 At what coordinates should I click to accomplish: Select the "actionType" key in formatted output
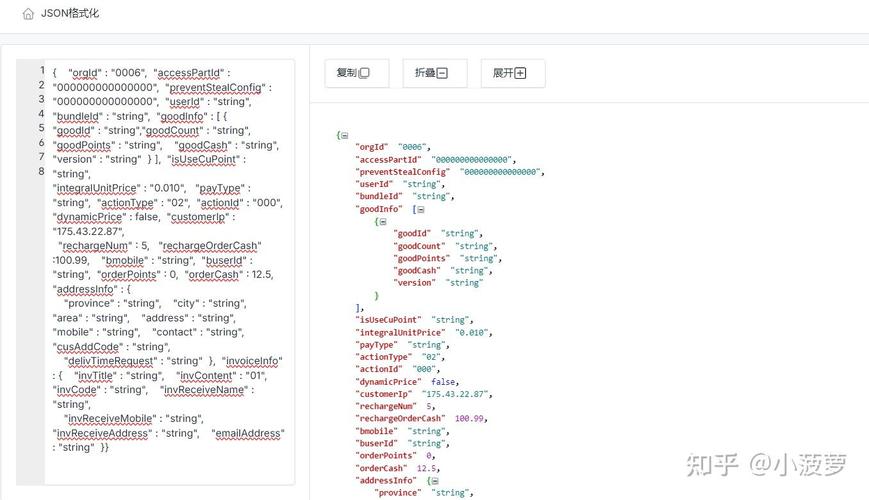point(384,357)
